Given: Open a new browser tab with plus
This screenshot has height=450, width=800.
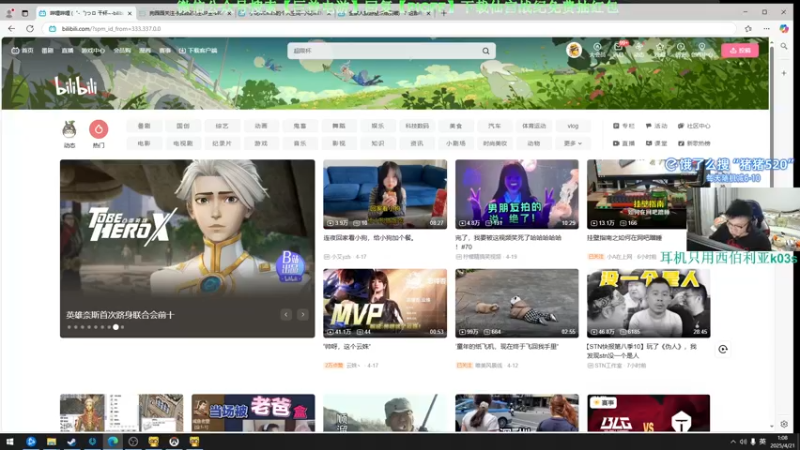Looking at the screenshot, I should point(443,13).
